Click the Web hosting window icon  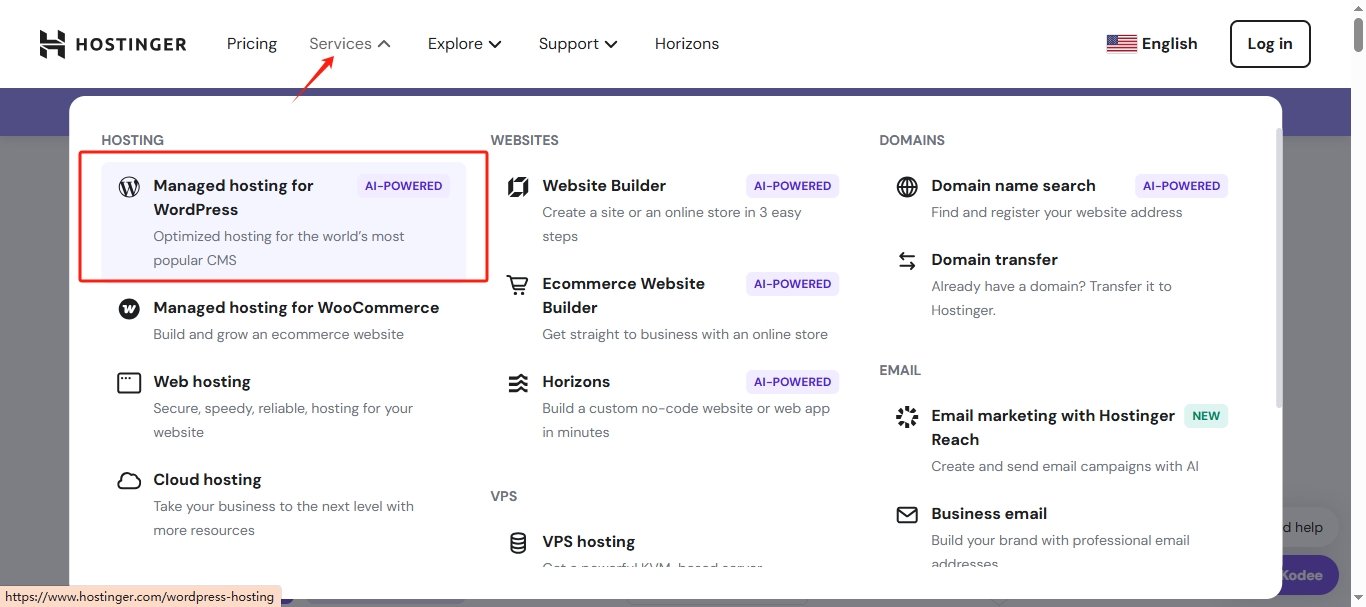[129, 382]
